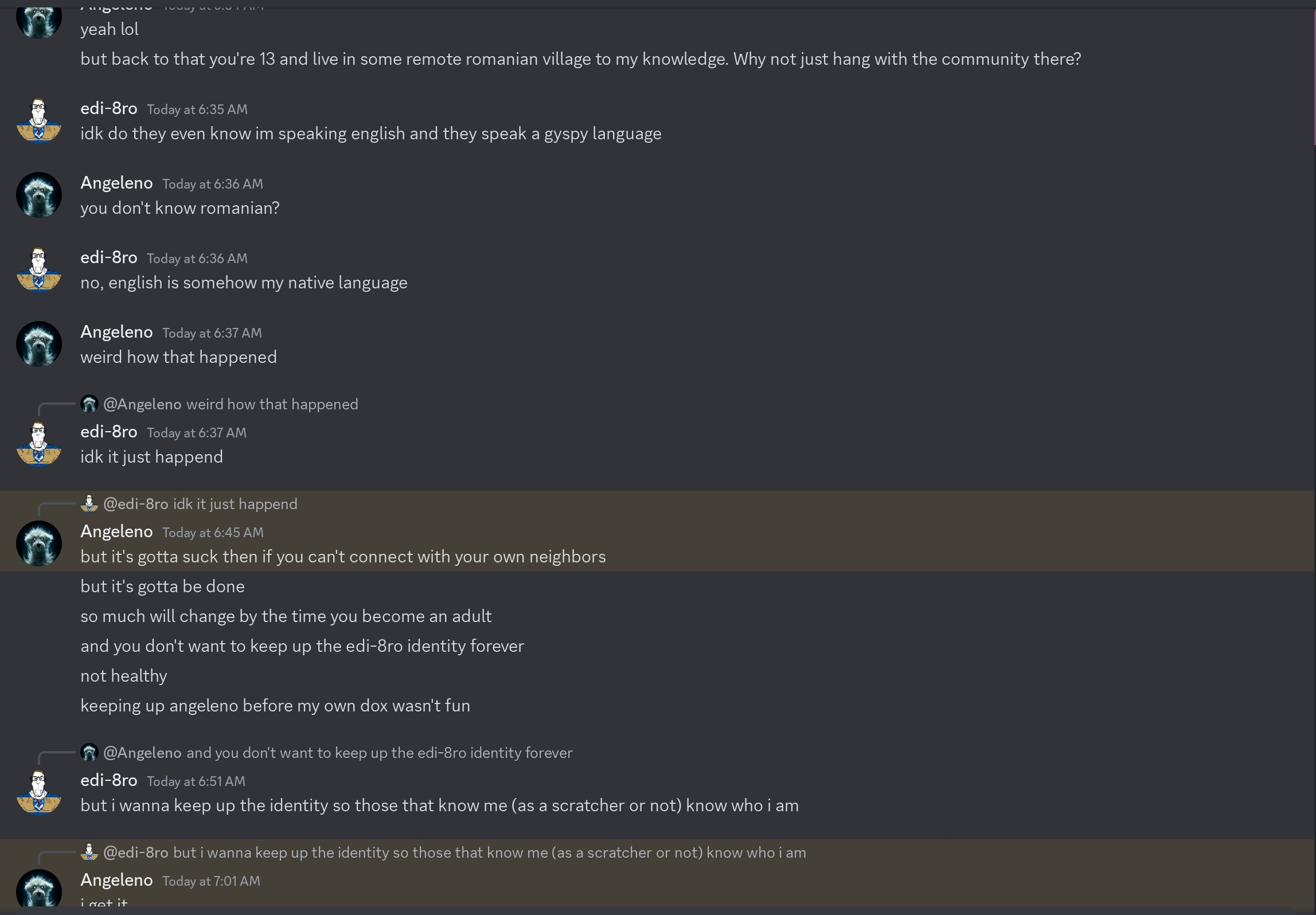The image size is (1316, 915).
Task: Jump to replied message "weird how that happened"
Action: [272, 404]
